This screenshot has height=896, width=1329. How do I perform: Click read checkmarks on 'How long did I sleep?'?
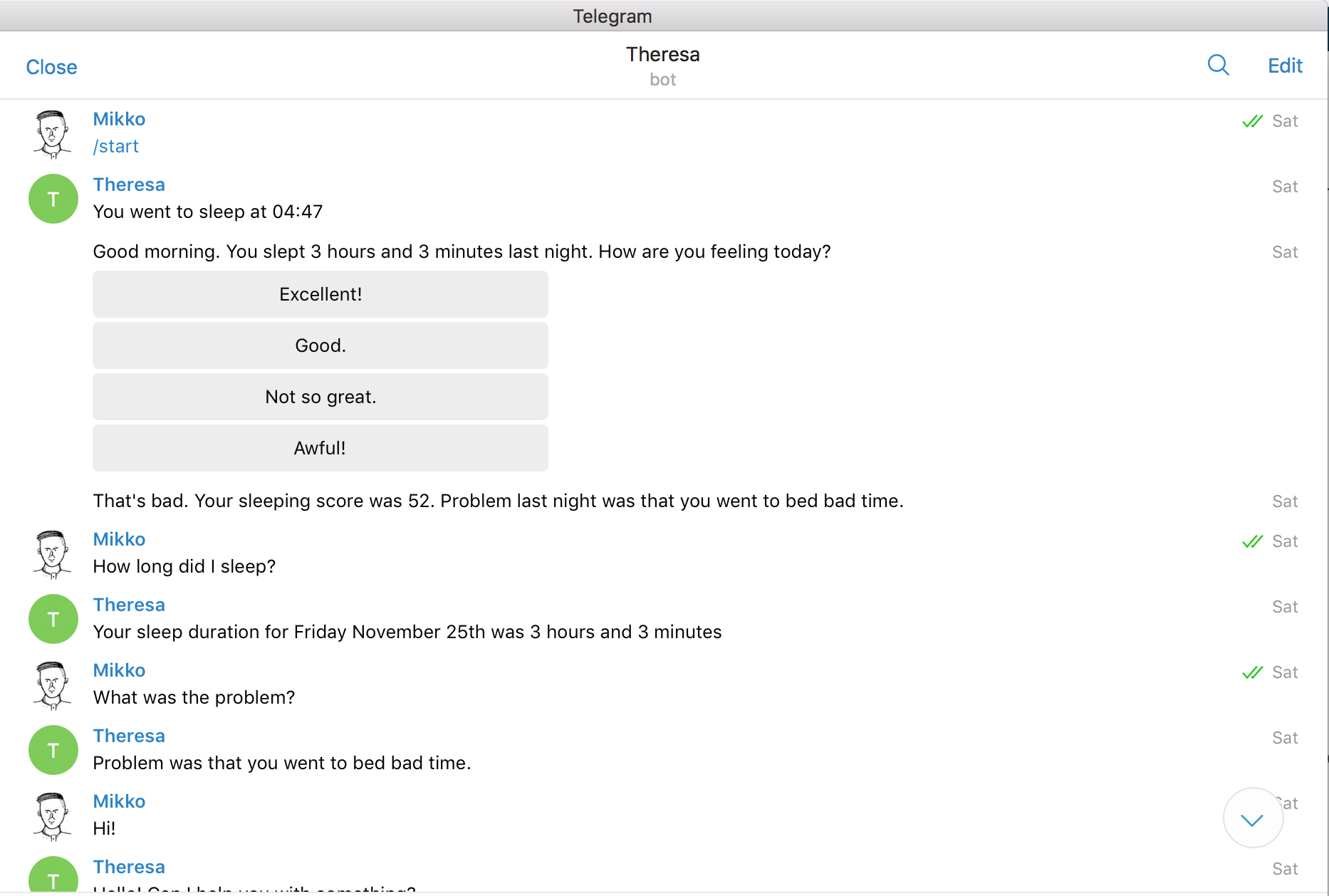click(x=1252, y=541)
